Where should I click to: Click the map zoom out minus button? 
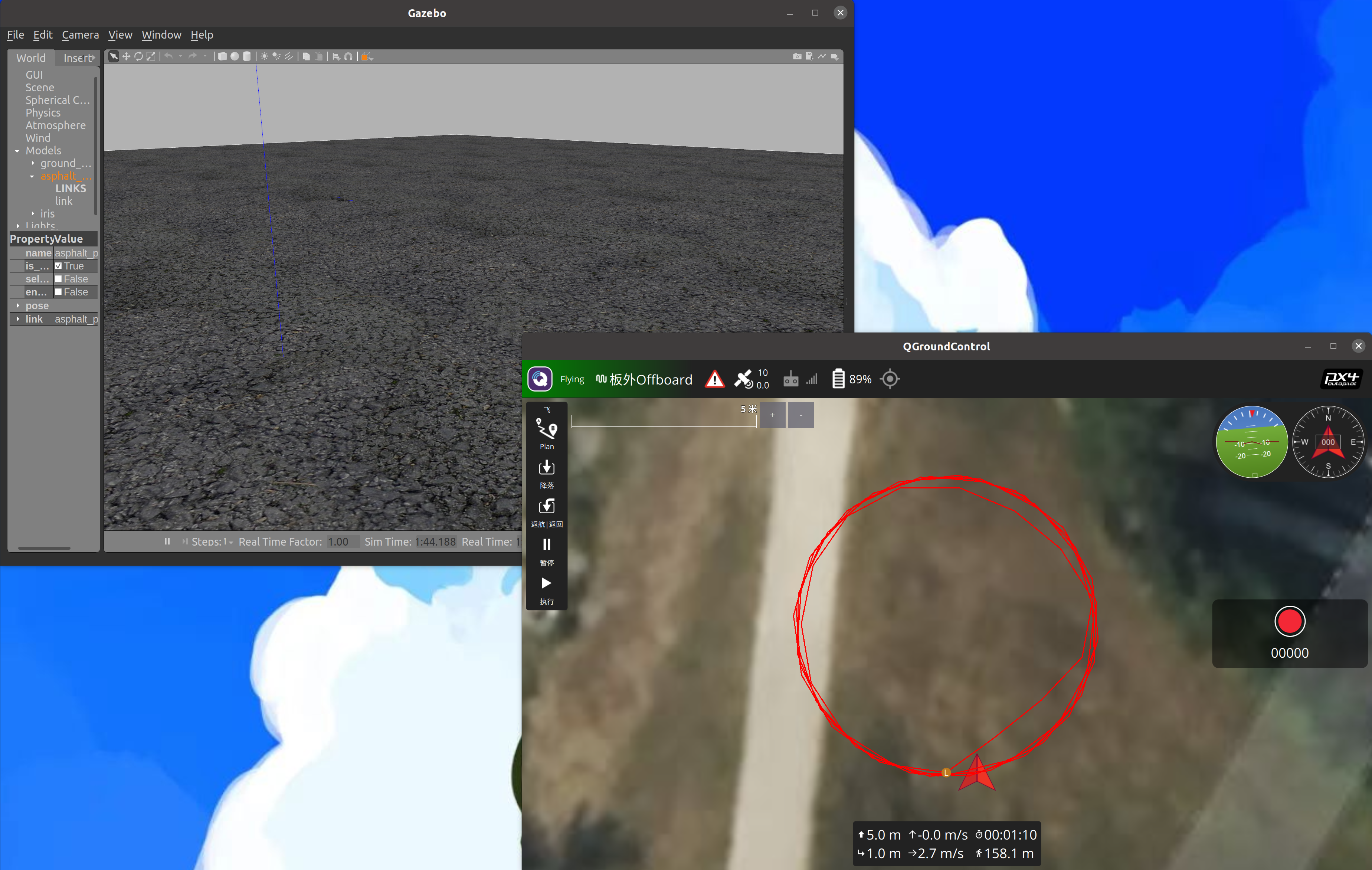(801, 415)
